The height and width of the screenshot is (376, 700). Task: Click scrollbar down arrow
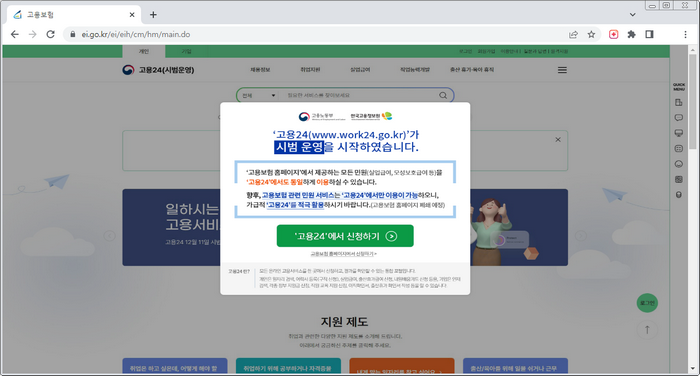(692, 369)
